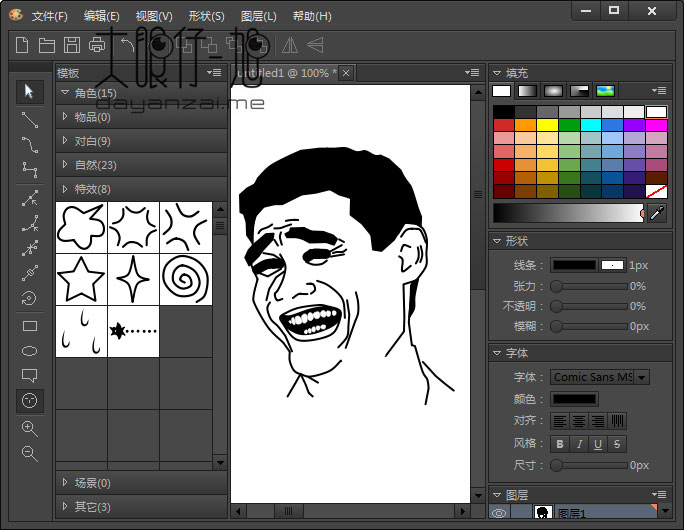This screenshot has width=684, height=530.
Task: Toggle bold font style
Action: pos(560,444)
